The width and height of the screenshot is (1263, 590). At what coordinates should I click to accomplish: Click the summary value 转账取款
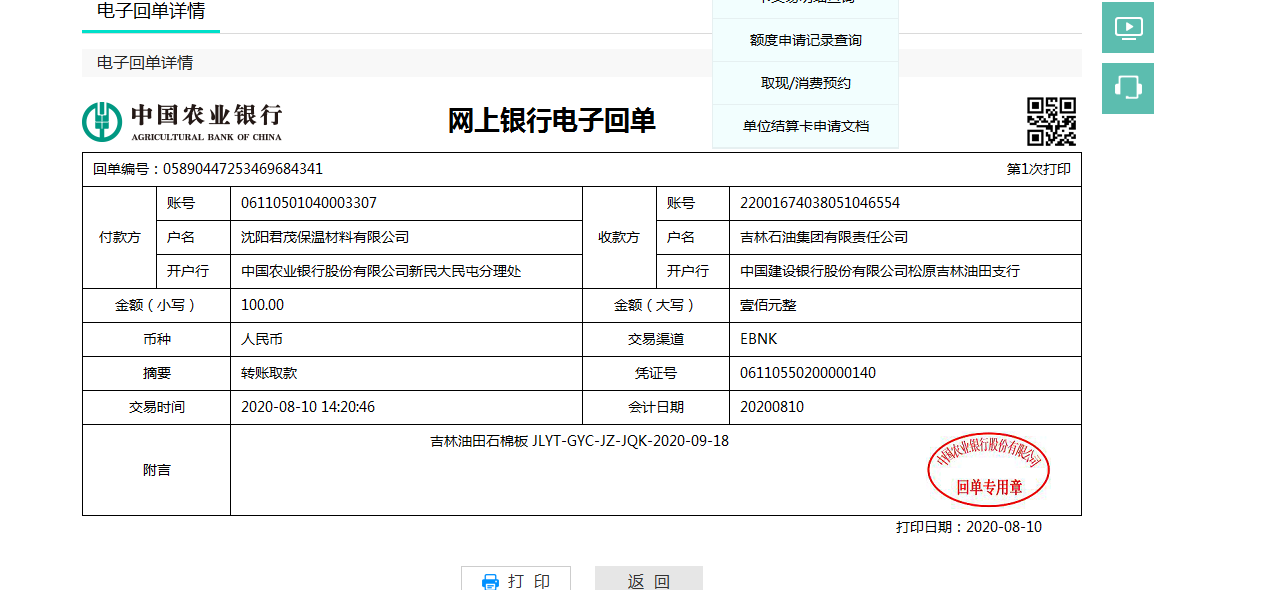pyautogui.click(x=269, y=373)
